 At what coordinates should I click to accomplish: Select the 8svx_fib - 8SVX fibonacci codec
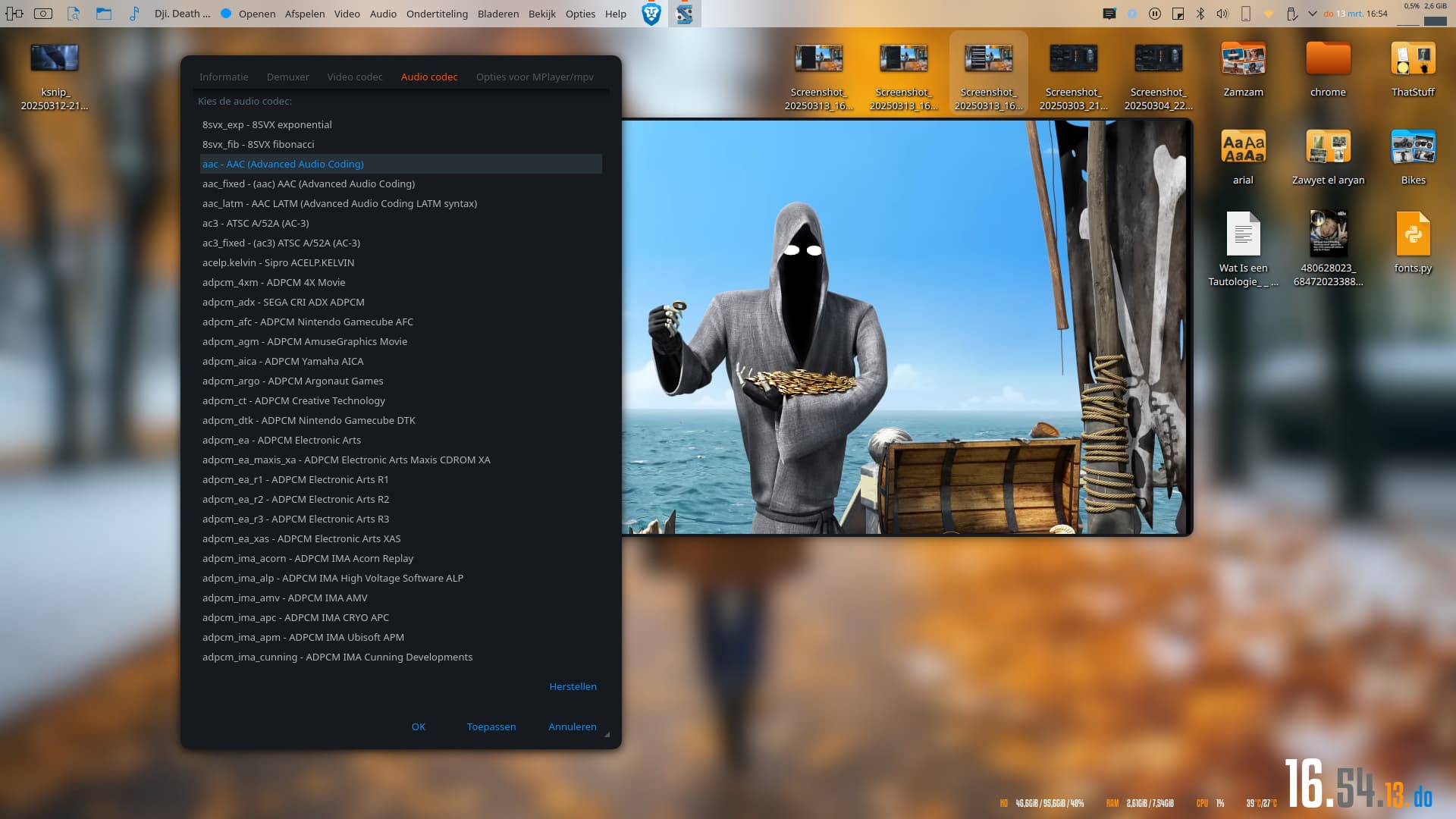pos(400,144)
